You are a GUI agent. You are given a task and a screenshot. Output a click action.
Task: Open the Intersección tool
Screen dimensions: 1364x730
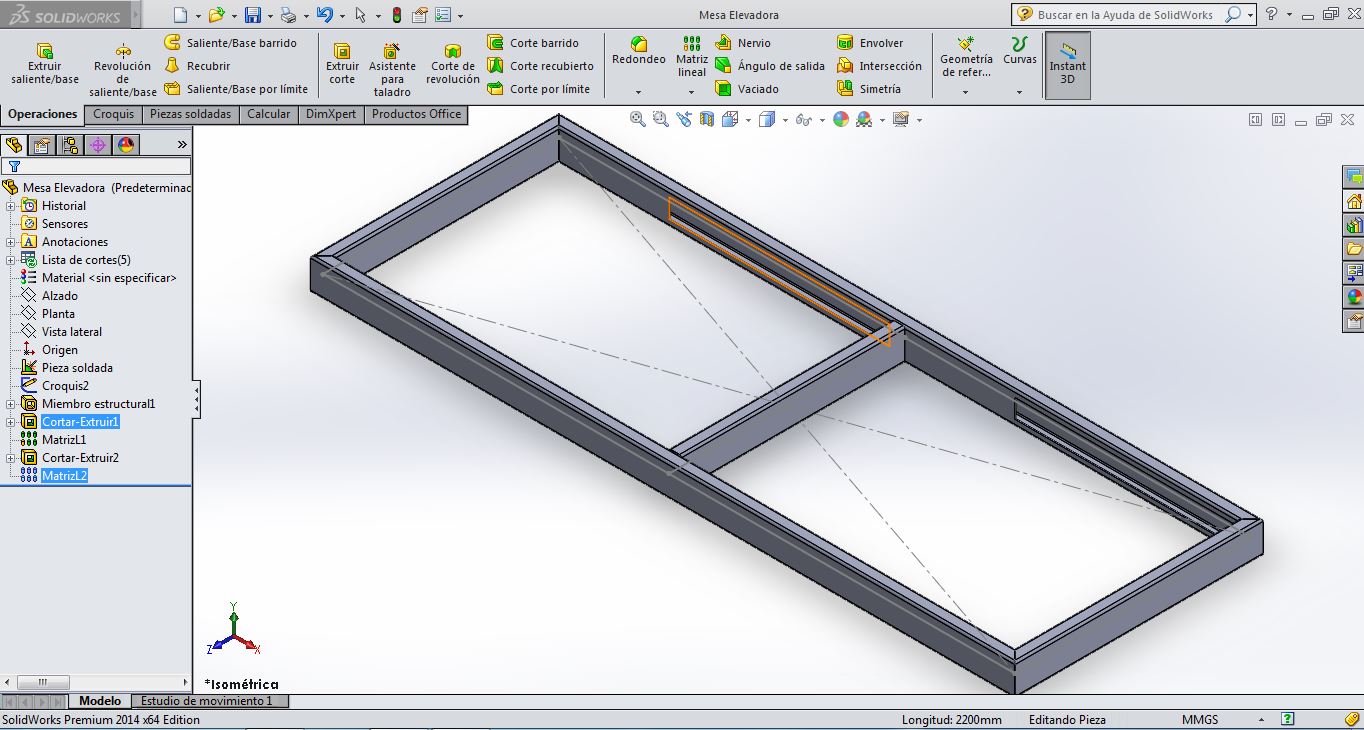[880, 66]
